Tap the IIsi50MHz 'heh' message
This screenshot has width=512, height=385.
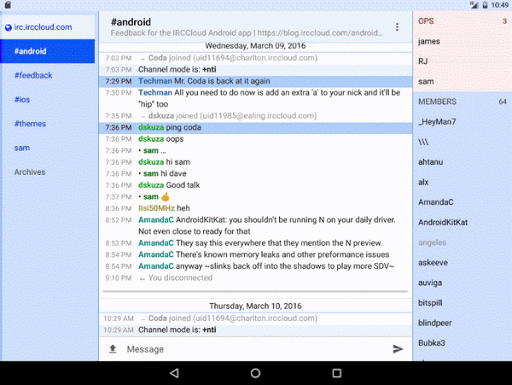[256, 208]
